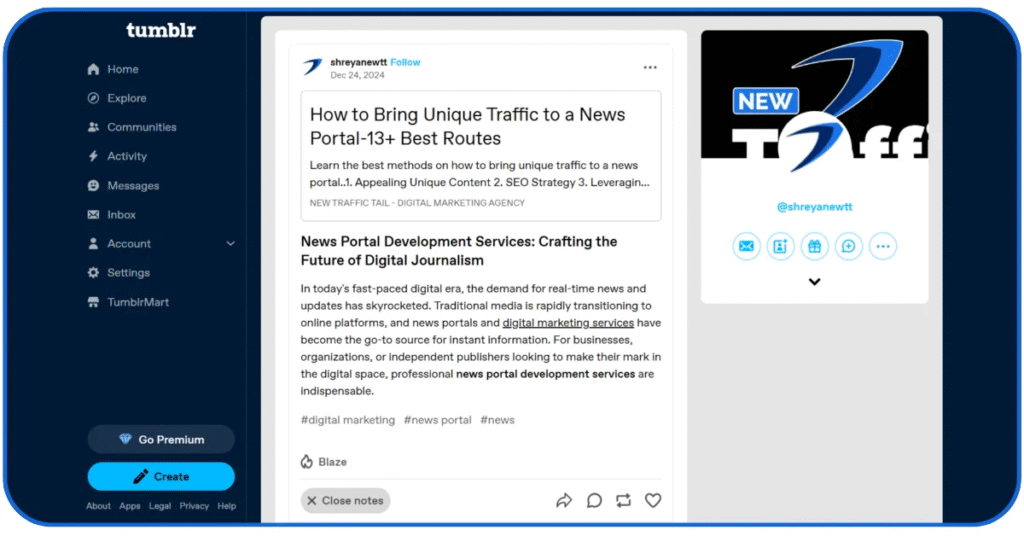Click the share arrow icon on post
Screen dimensions: 1024x536
pos(564,500)
